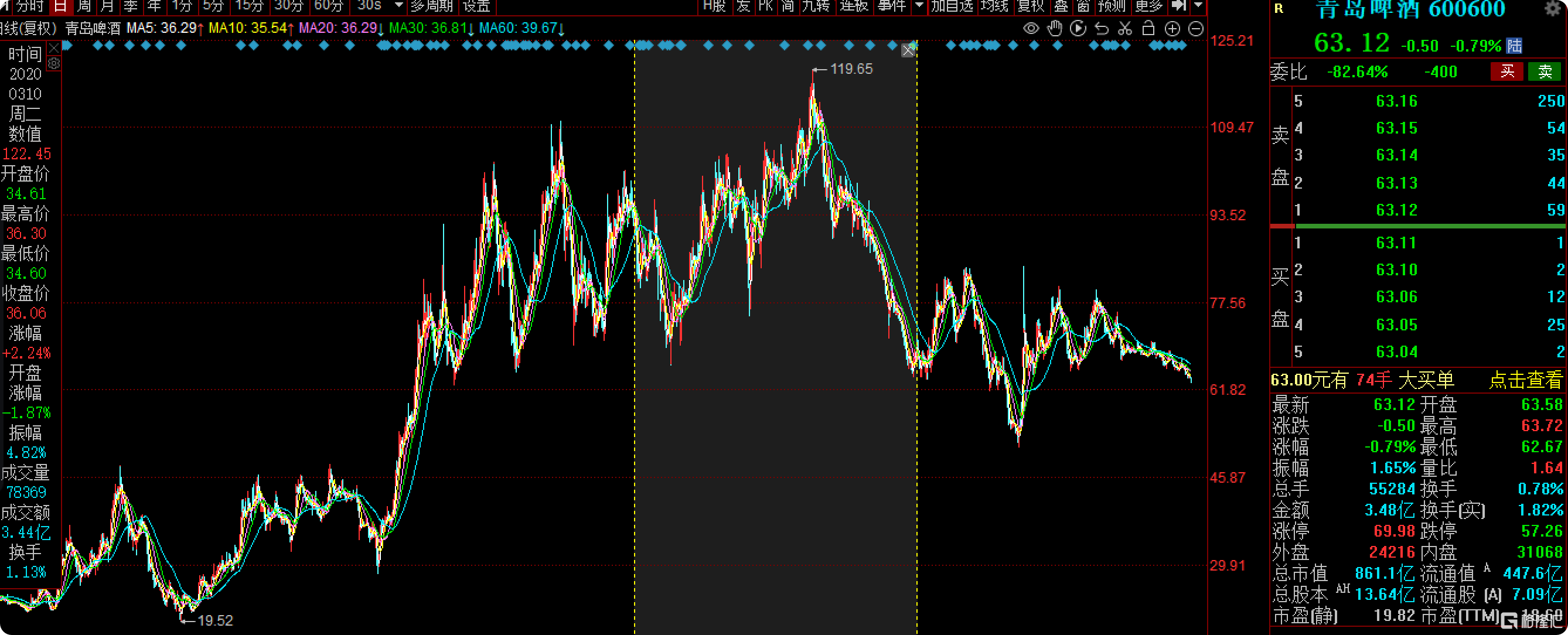This screenshot has width=1568, height=635.
Task: Open settings gear beside the stock title
Action: pos(1553,9)
